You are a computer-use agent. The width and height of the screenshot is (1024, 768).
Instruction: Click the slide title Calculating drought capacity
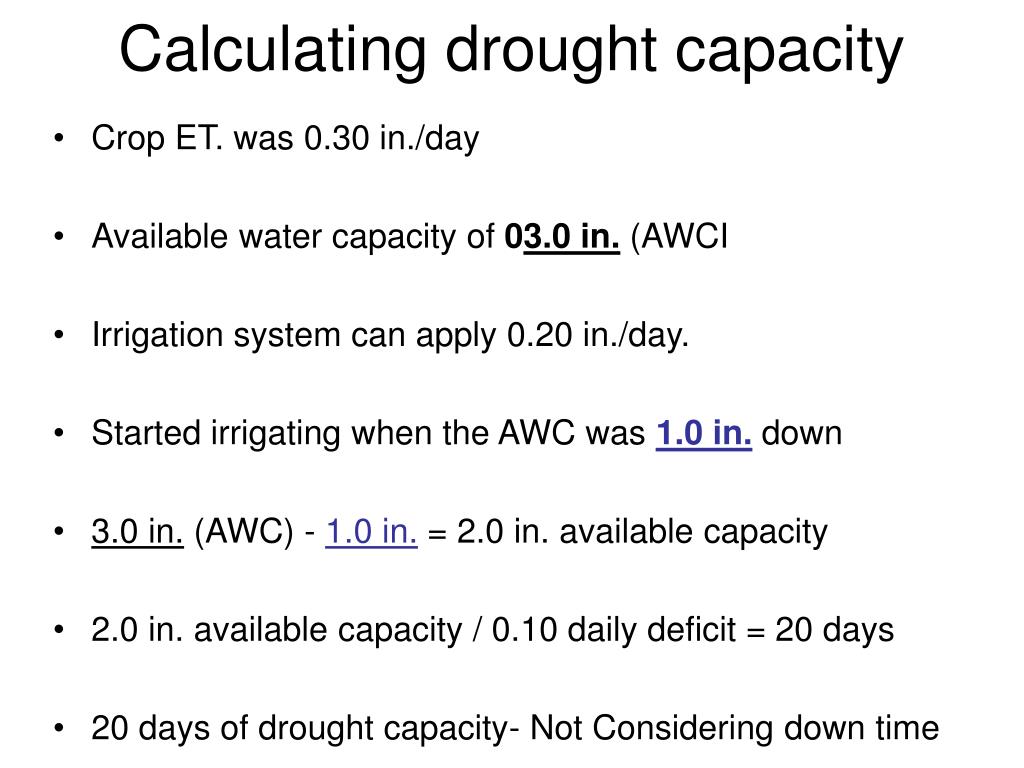(x=511, y=51)
